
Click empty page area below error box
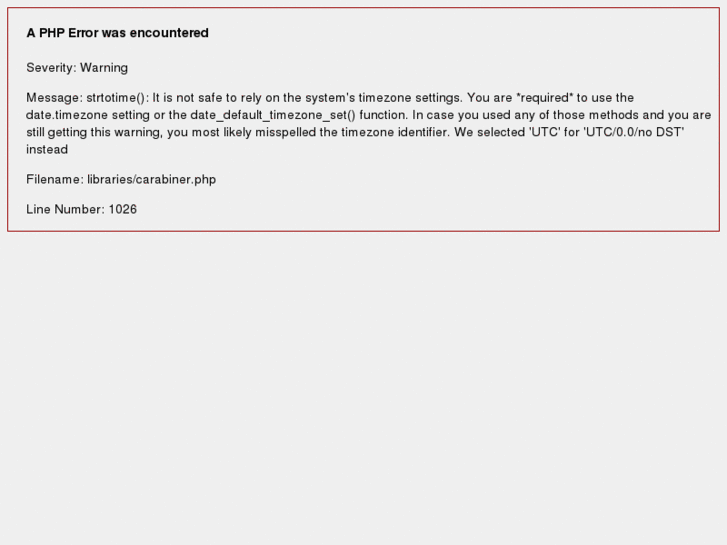[364, 385]
